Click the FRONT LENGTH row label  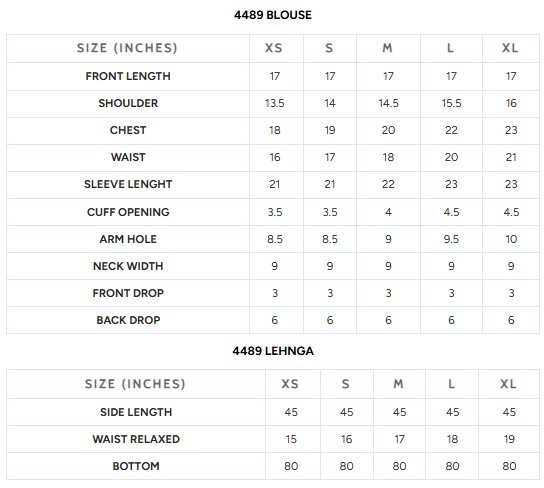(128, 76)
